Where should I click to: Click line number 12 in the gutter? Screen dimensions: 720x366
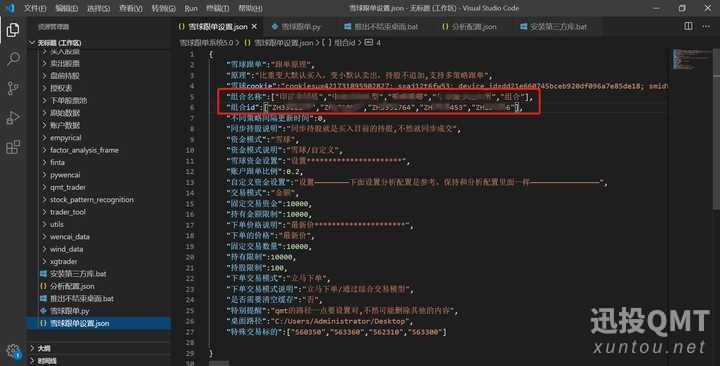click(190, 172)
